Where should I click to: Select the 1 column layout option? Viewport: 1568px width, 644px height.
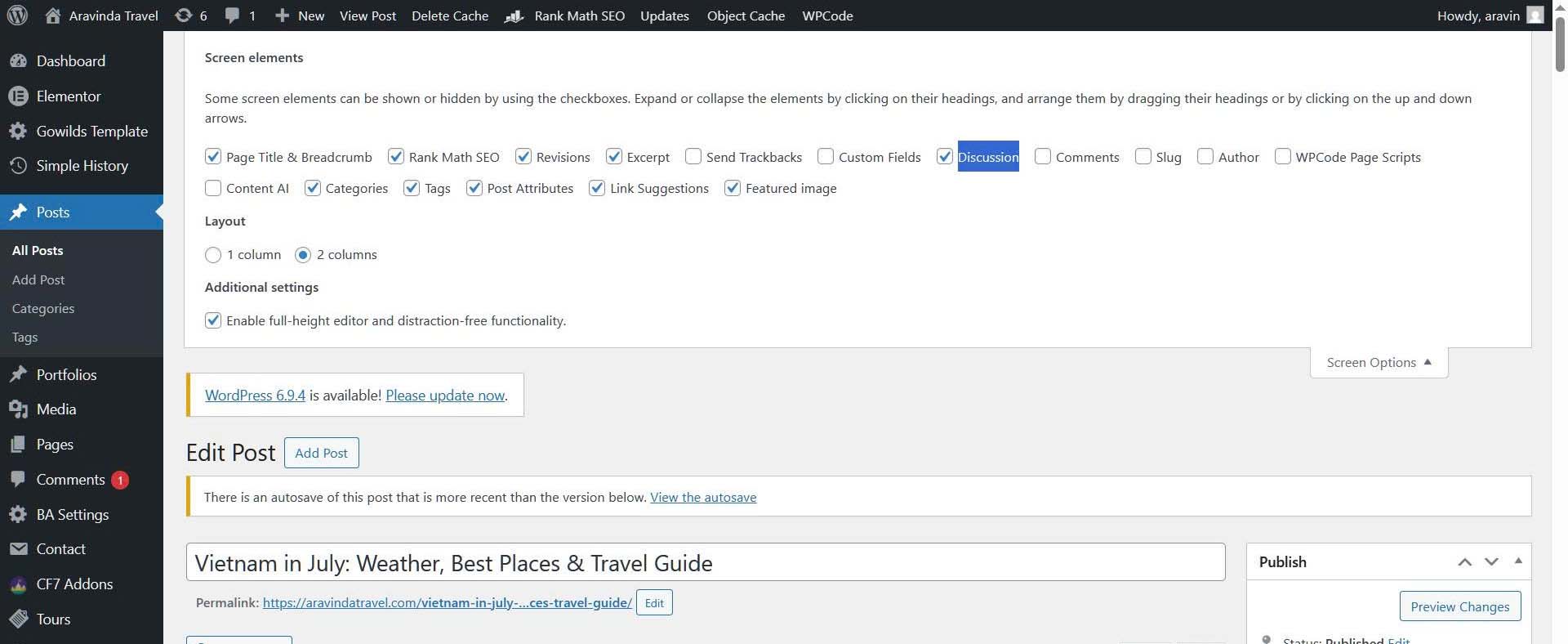click(213, 255)
